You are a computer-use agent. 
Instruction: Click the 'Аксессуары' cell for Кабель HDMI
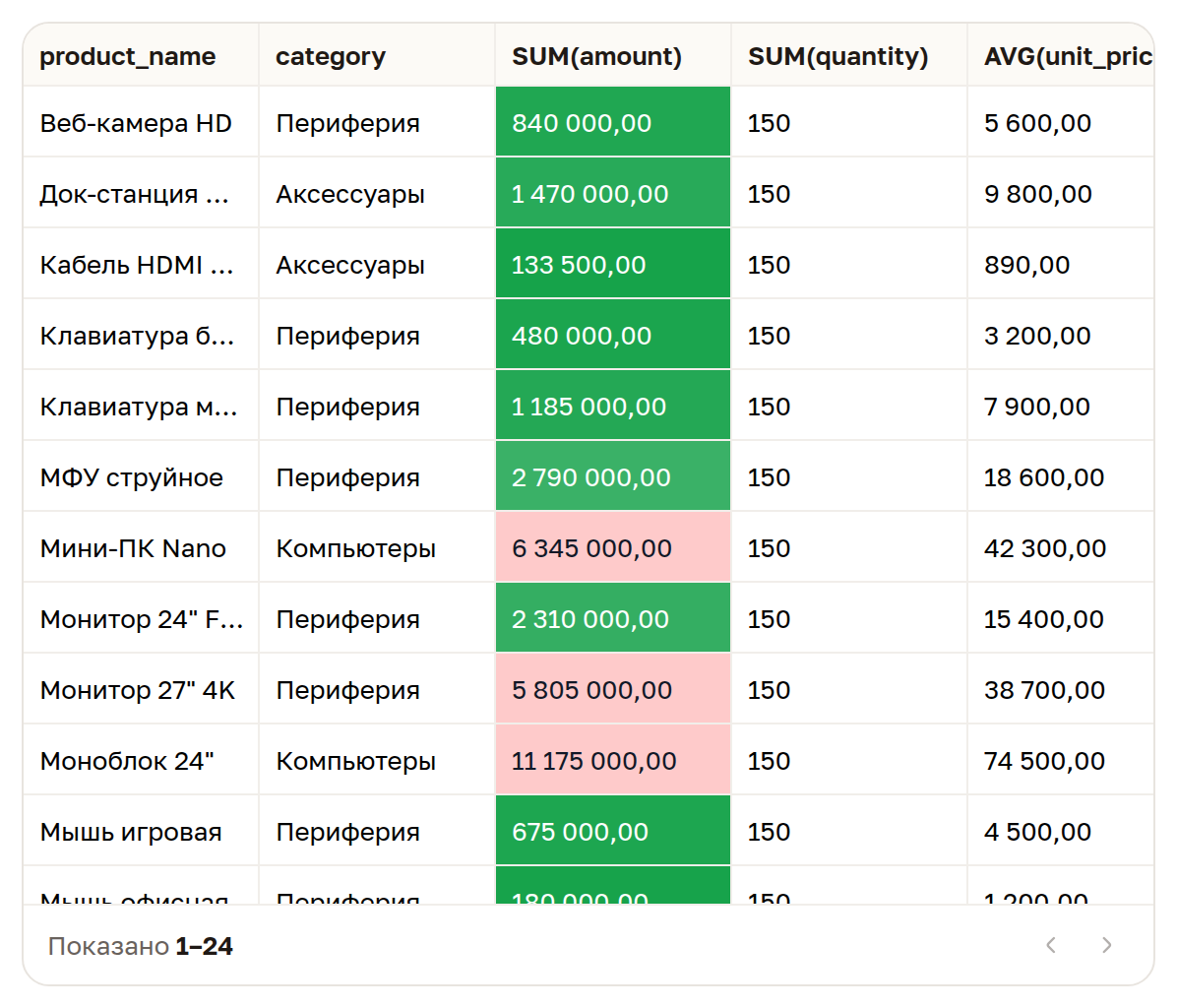(x=377, y=264)
